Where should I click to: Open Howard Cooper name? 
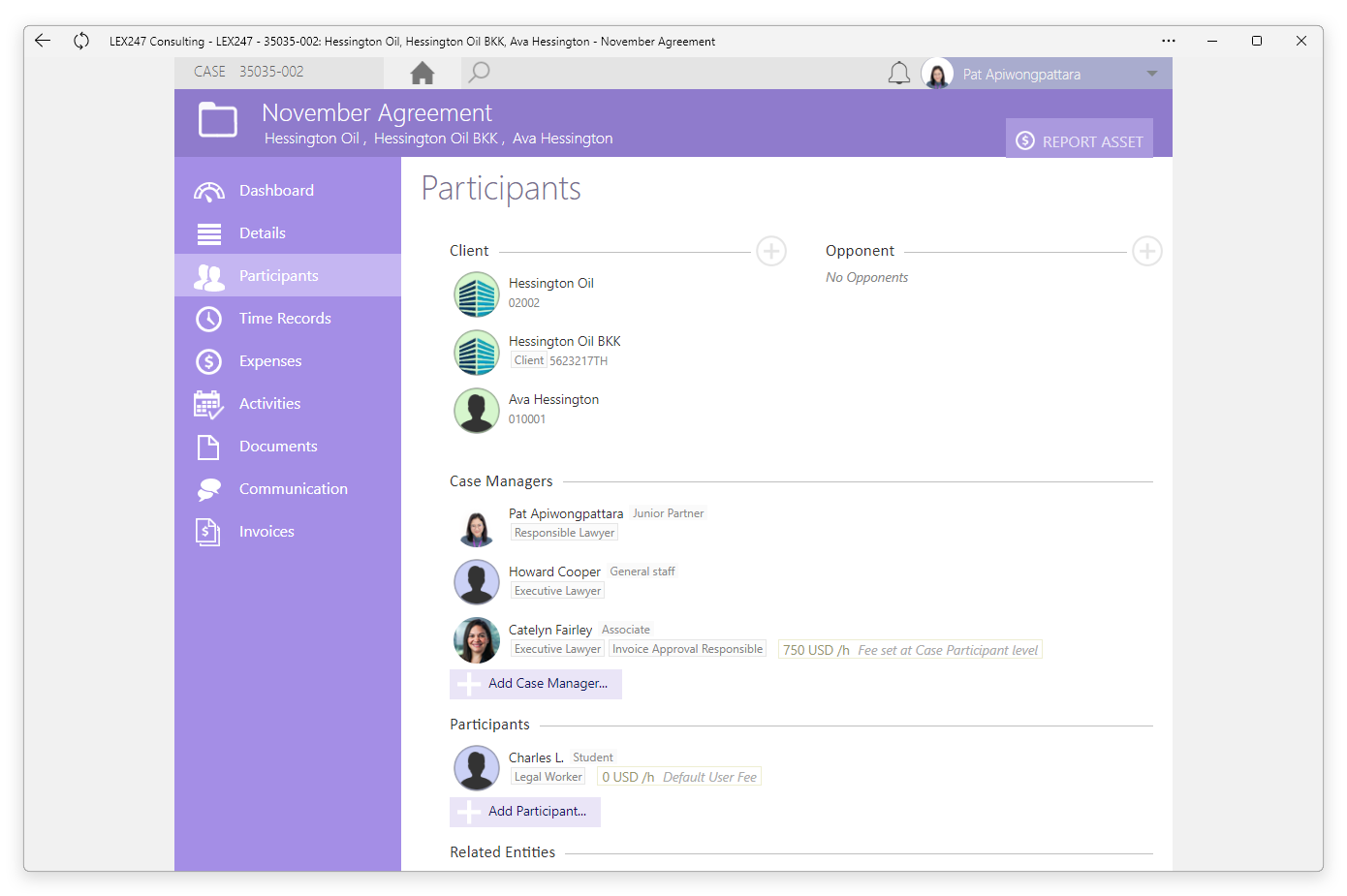[554, 572]
